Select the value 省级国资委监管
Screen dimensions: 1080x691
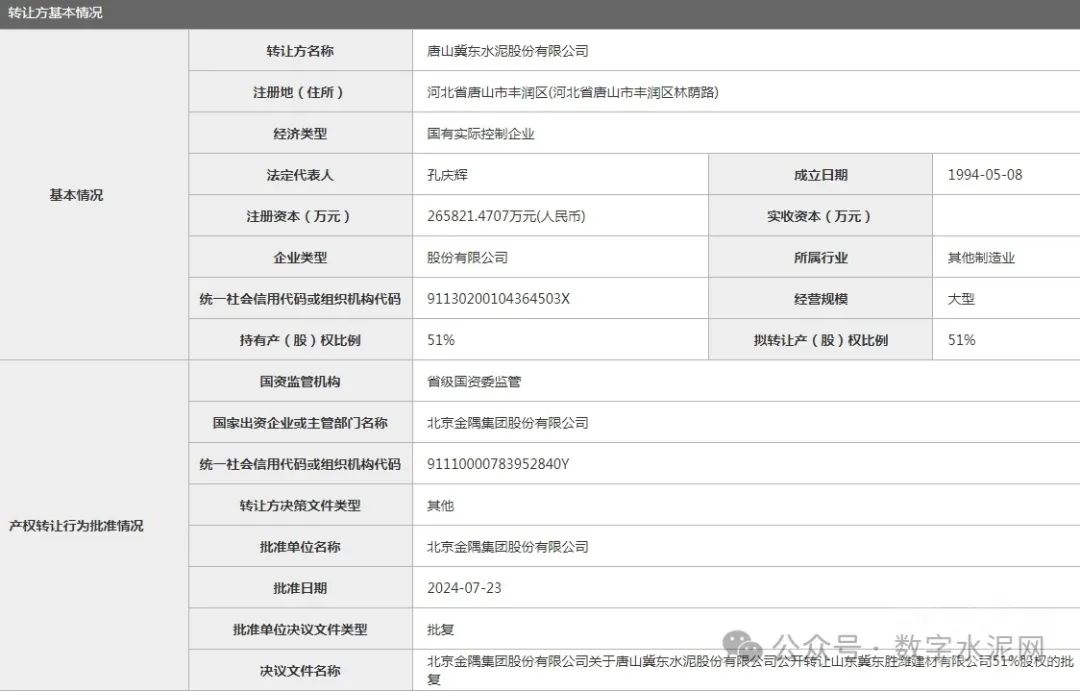coord(474,382)
